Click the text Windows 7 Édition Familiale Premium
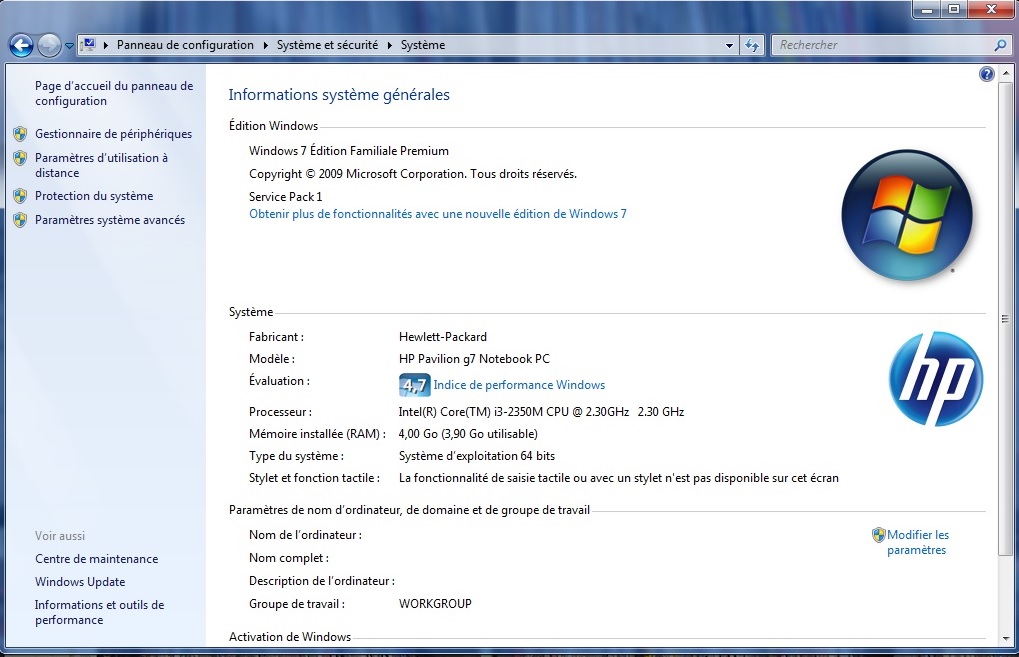Image resolution: width=1019 pixels, height=657 pixels. click(x=348, y=151)
